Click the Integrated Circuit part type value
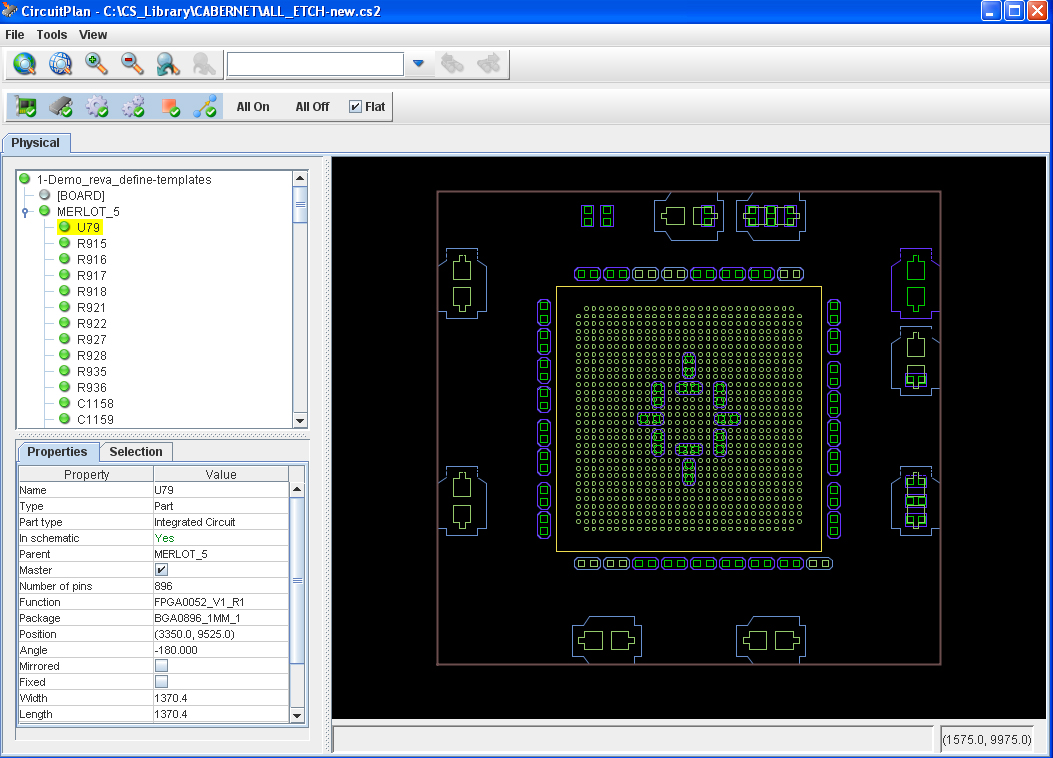1053x758 pixels. click(195, 522)
